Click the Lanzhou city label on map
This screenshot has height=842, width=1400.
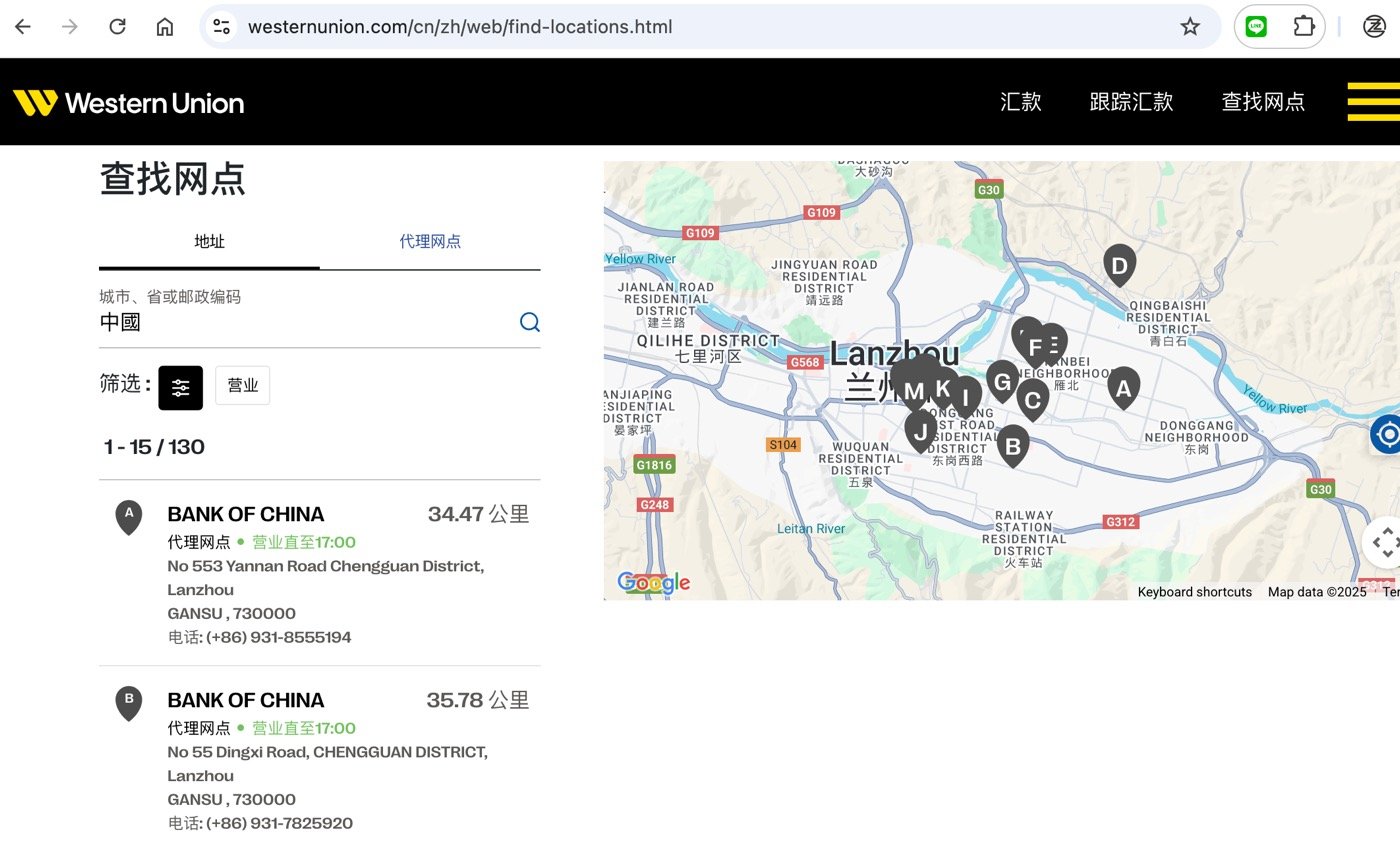click(x=895, y=353)
